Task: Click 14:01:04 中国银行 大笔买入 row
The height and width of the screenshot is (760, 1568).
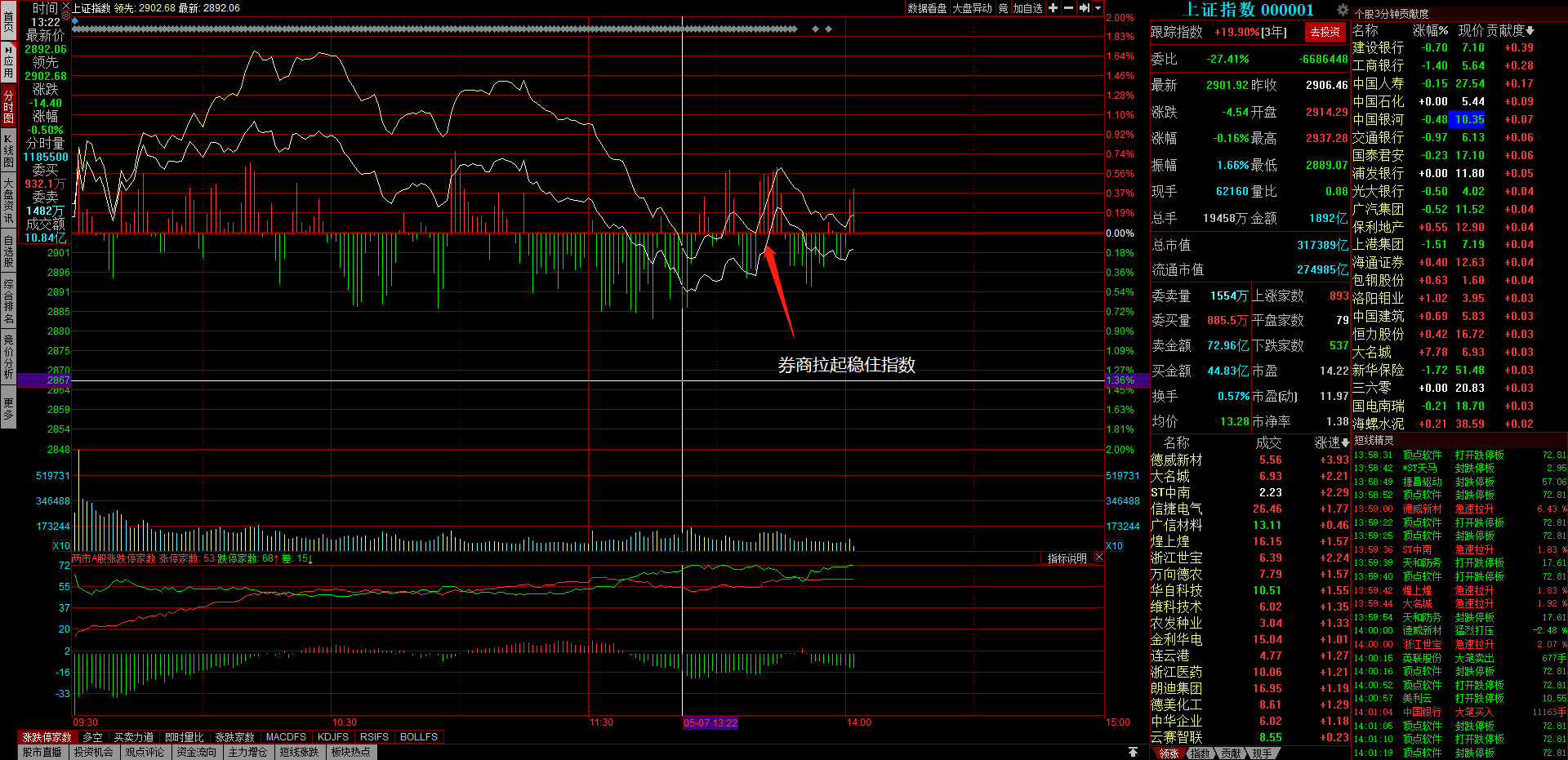Action: pyautogui.click(x=1459, y=712)
